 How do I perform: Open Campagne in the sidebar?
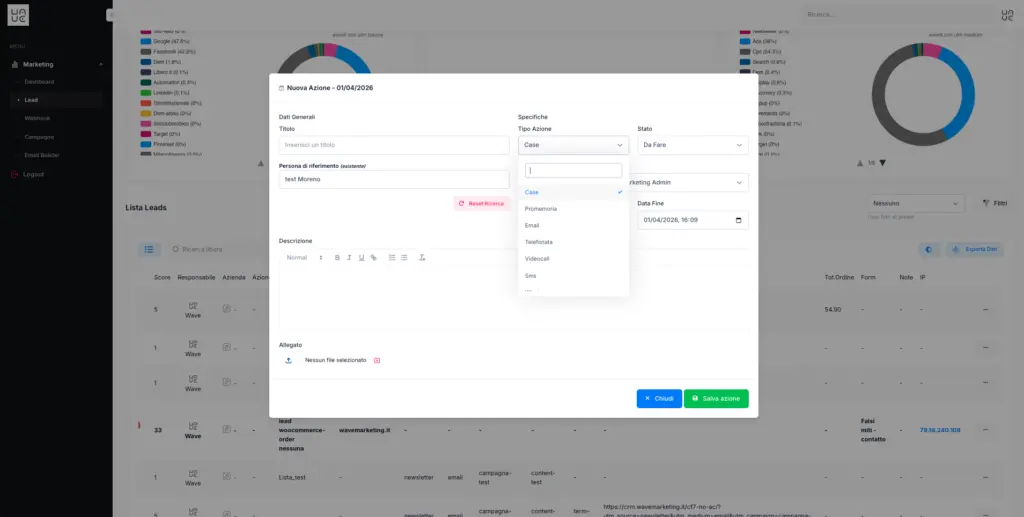click(x=39, y=137)
